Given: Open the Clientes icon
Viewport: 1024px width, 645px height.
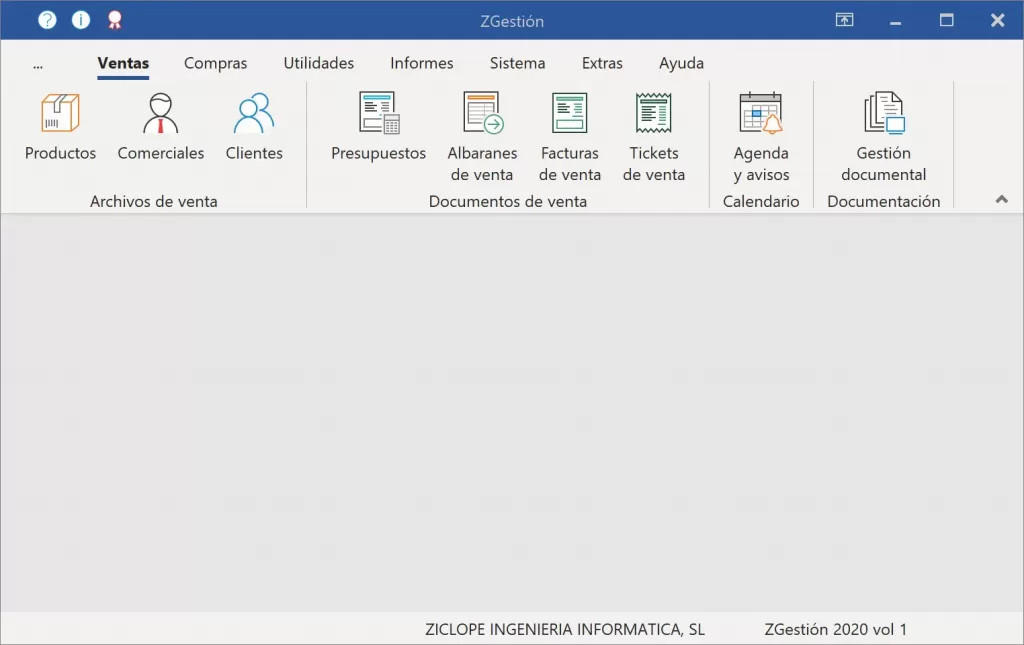Looking at the screenshot, I should (254, 113).
